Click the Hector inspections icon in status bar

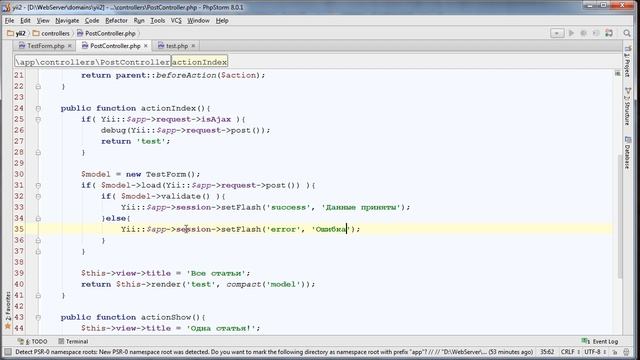point(627,352)
